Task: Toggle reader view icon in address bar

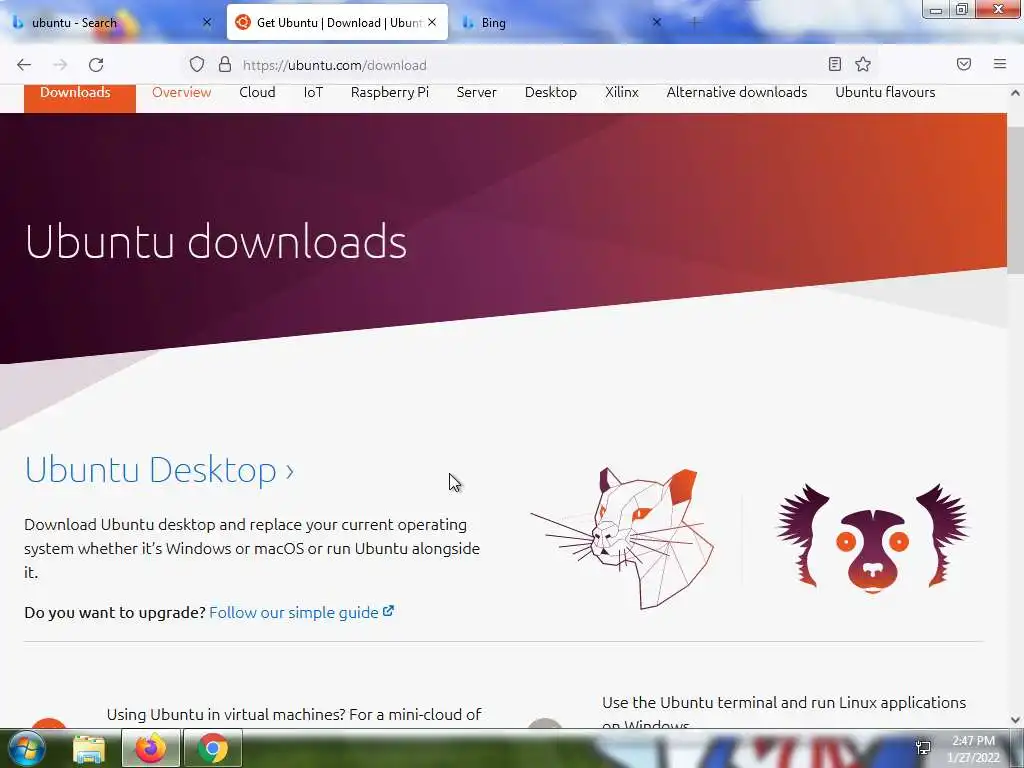Action: pyautogui.click(x=834, y=64)
